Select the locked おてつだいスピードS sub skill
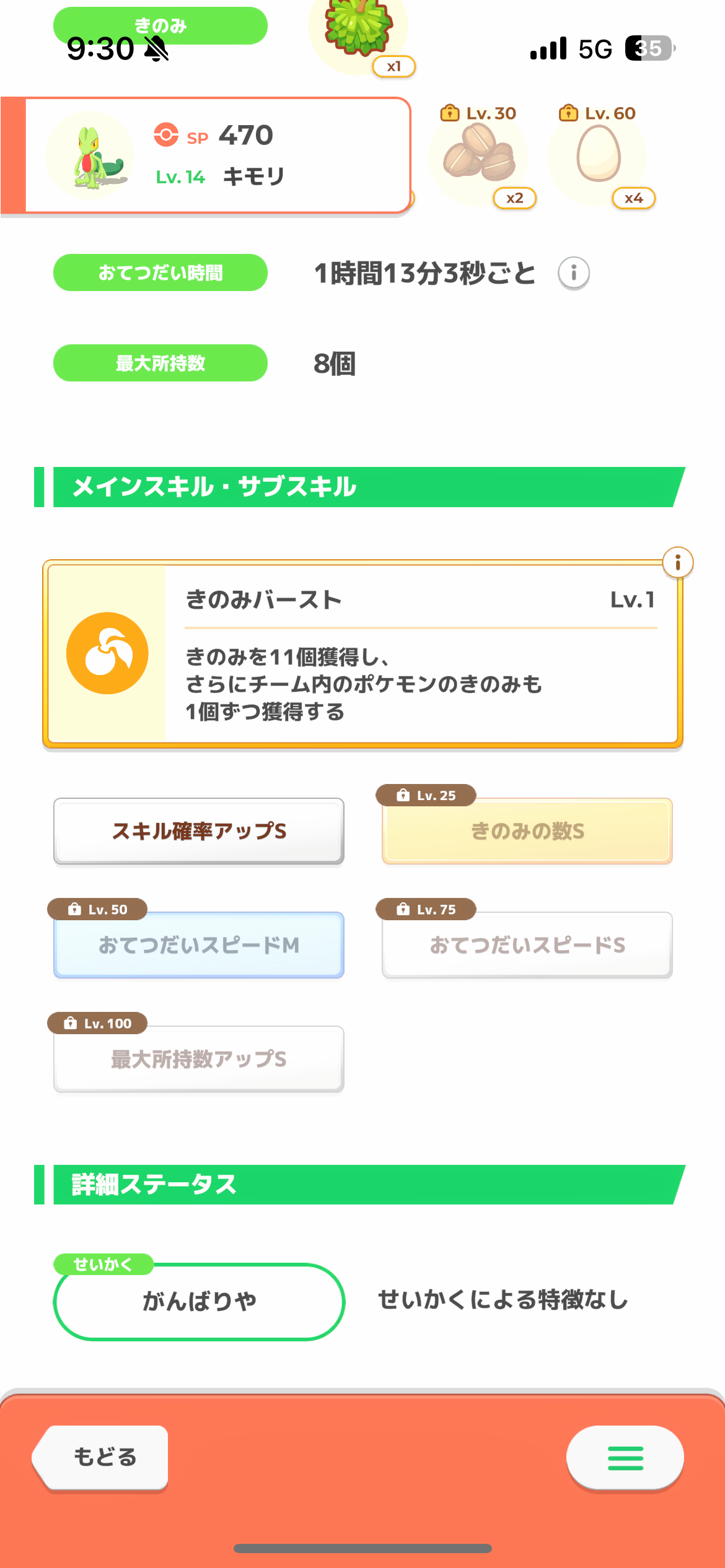The height and width of the screenshot is (1568, 725). click(x=527, y=945)
